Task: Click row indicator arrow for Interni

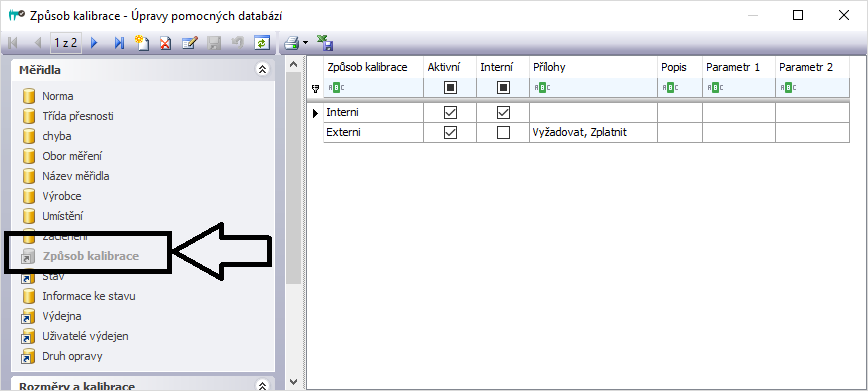Action: 316,113
